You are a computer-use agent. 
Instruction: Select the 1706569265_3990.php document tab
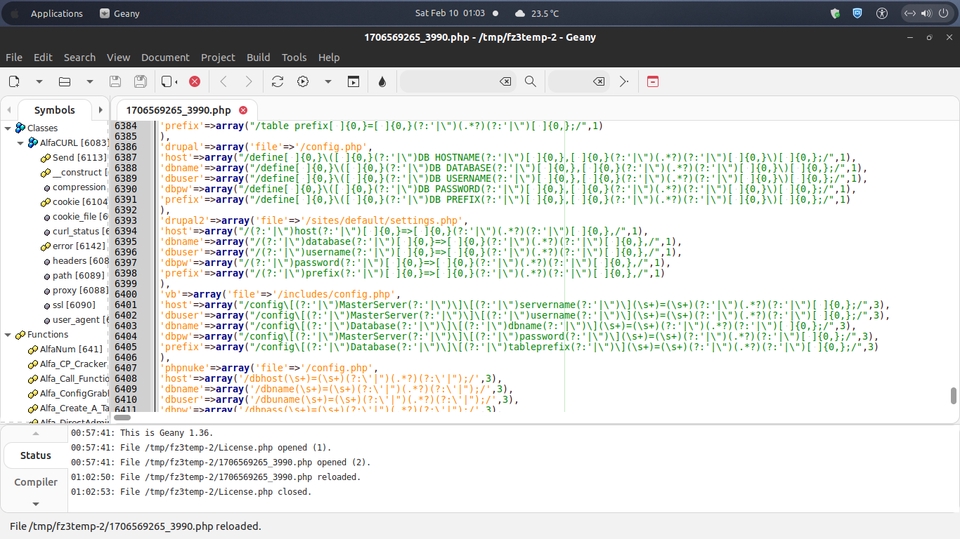coord(178,110)
